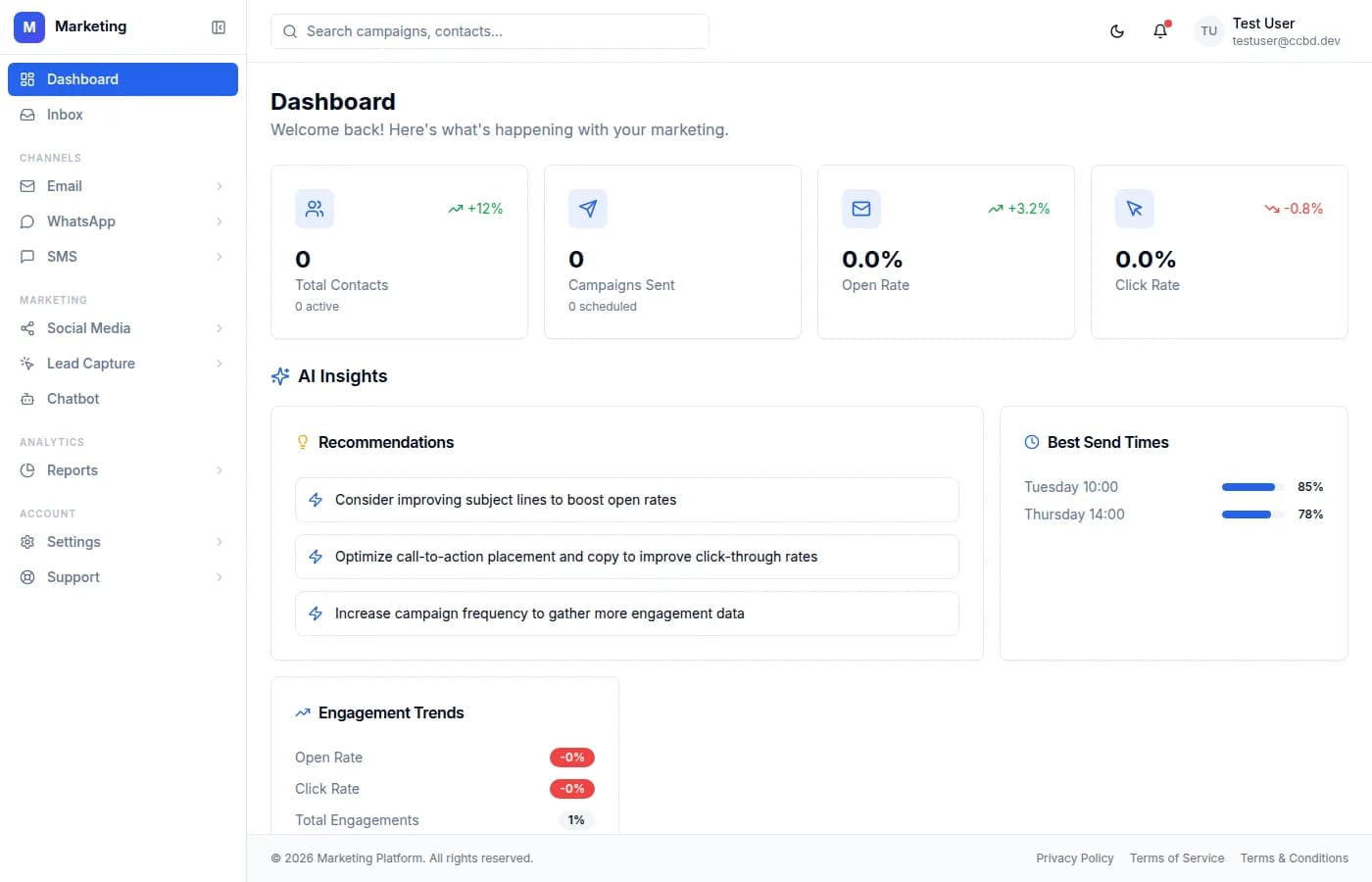1372x882 pixels.
Task: Focus the search campaigns, contacts field
Action: pyautogui.click(x=490, y=31)
